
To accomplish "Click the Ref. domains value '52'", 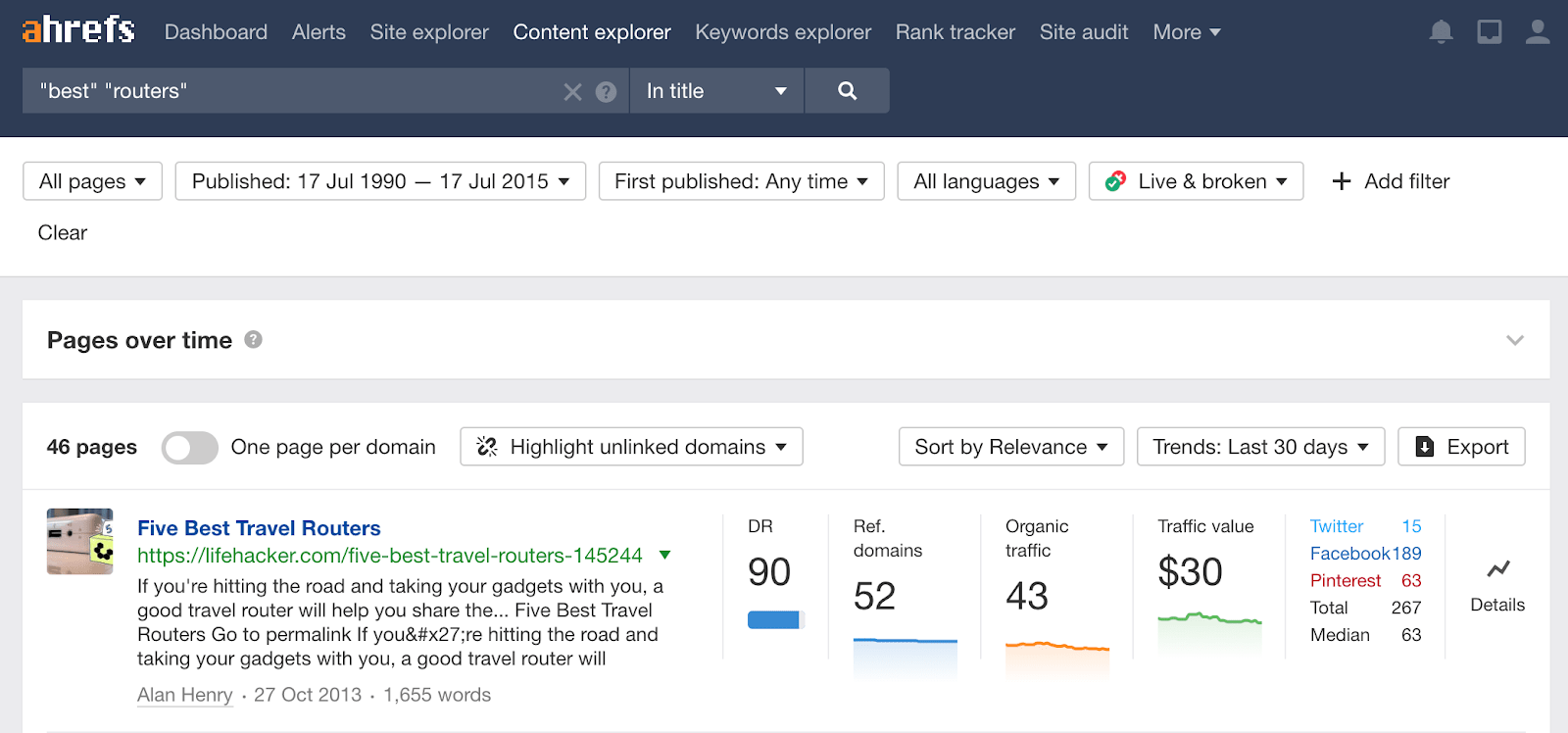I will tap(874, 597).
